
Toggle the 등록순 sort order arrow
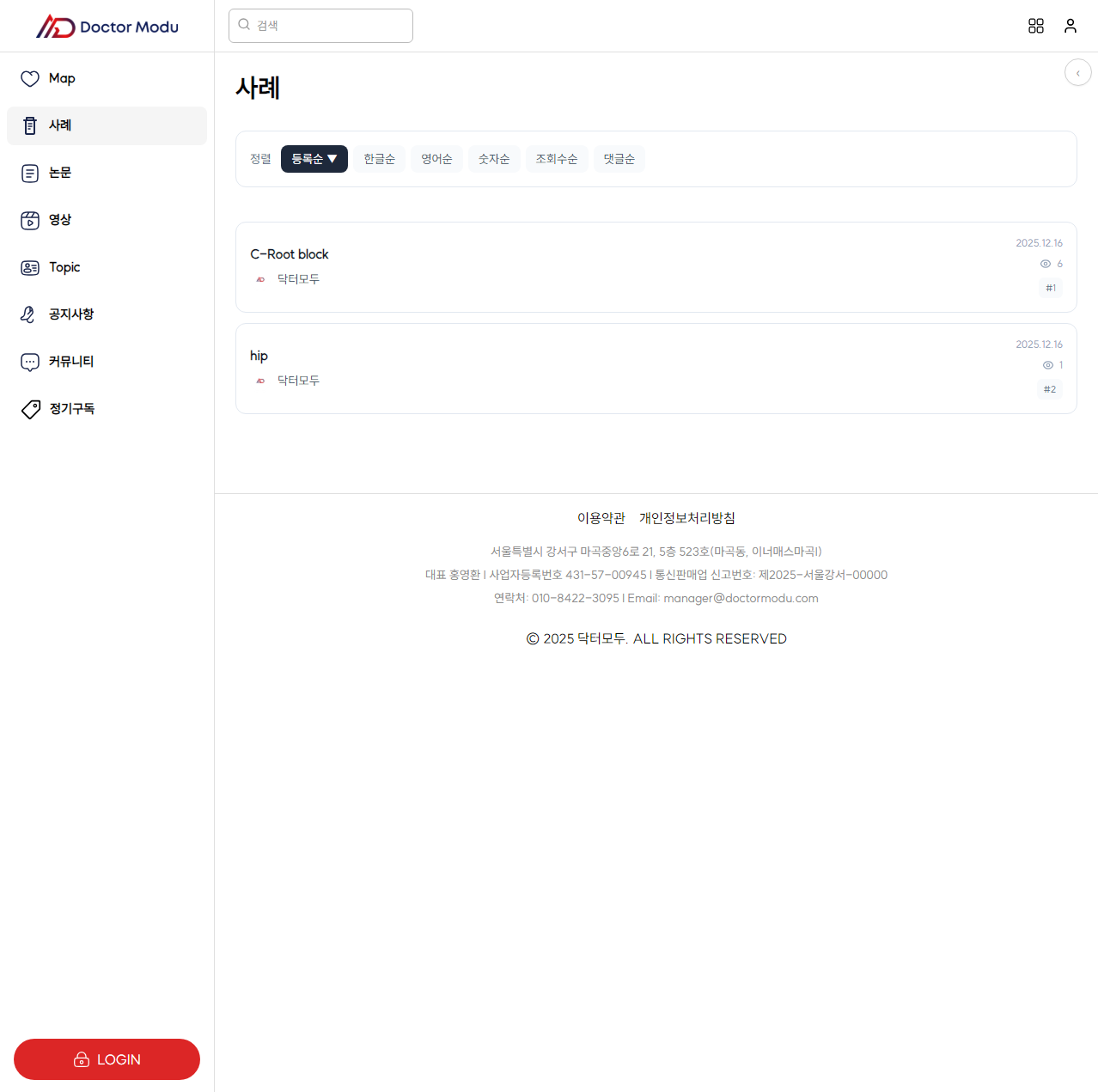[x=332, y=159]
